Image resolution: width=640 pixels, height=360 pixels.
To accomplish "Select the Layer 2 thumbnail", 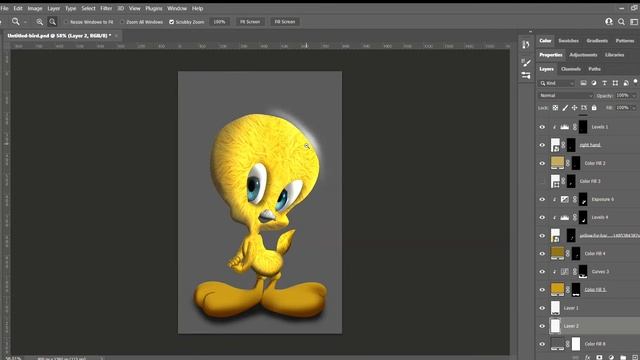I will point(555,326).
